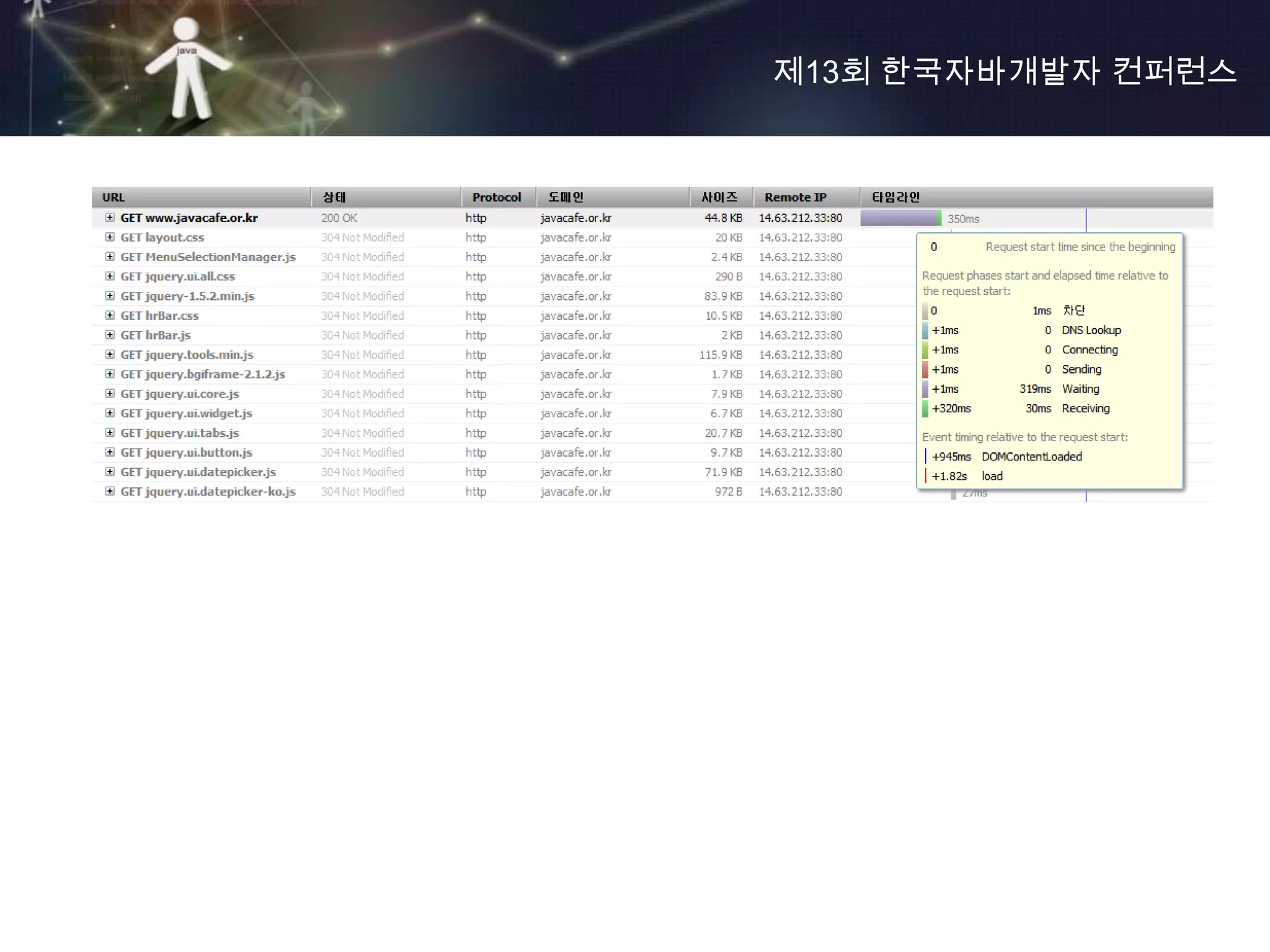Viewport: 1270px width, 952px height.
Task: Click the 'DOMContentLoaded' event label in tooltip
Action: tap(1032, 457)
